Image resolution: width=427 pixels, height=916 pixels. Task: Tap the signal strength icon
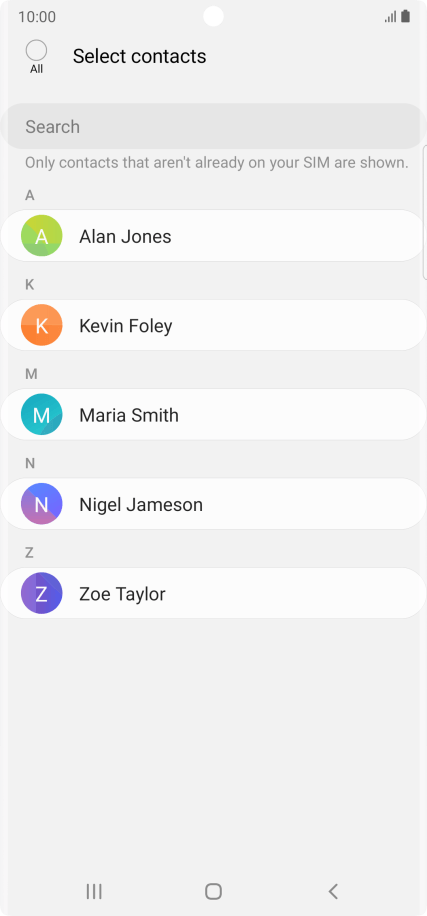point(390,17)
